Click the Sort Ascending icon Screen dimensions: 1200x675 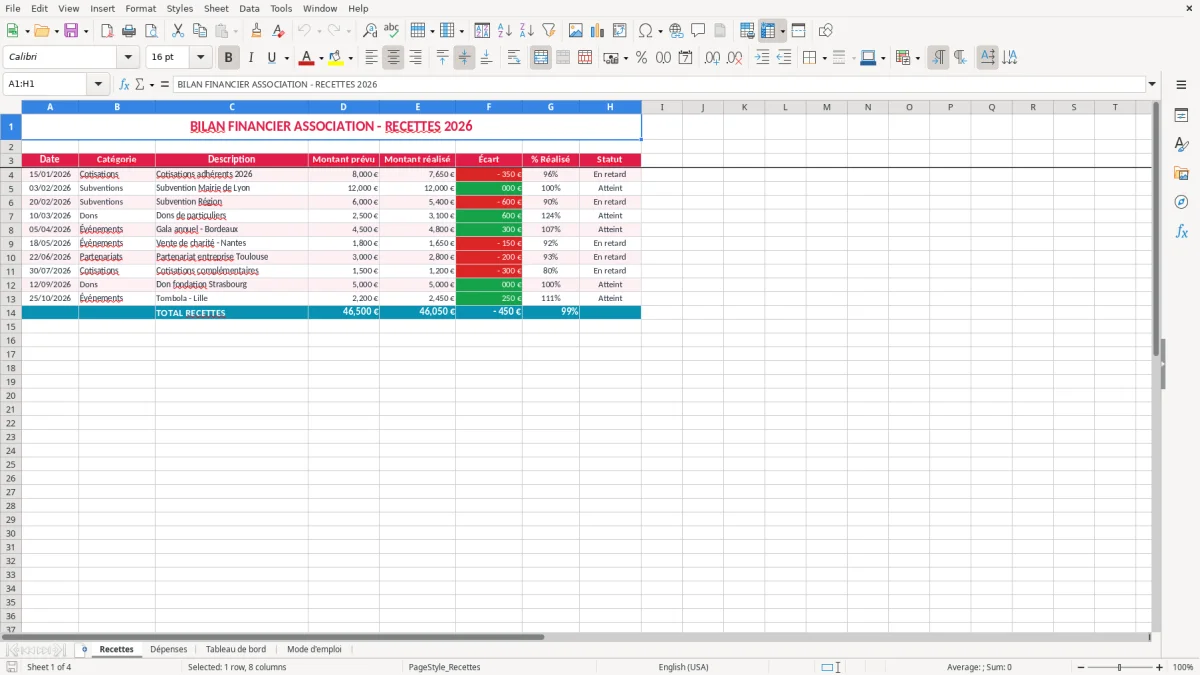(505, 31)
